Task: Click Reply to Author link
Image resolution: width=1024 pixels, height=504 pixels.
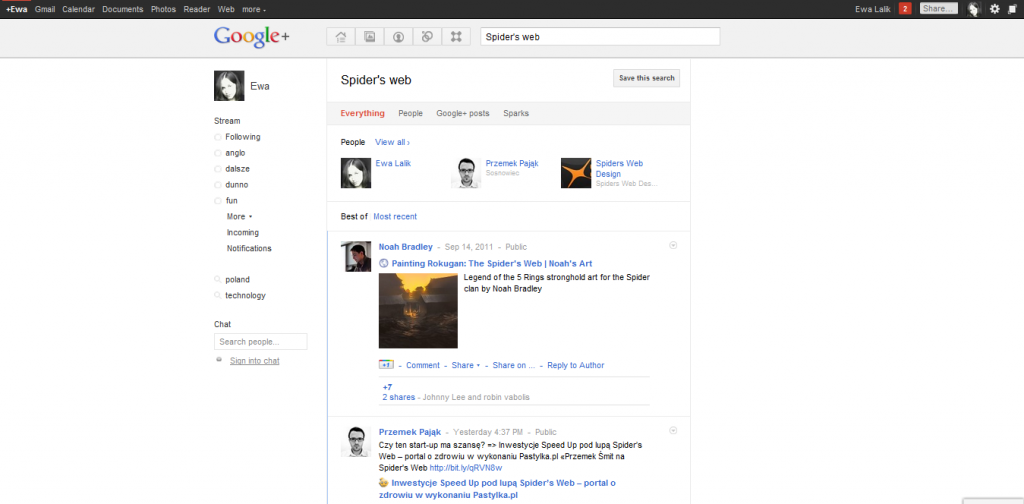Action: click(576, 365)
